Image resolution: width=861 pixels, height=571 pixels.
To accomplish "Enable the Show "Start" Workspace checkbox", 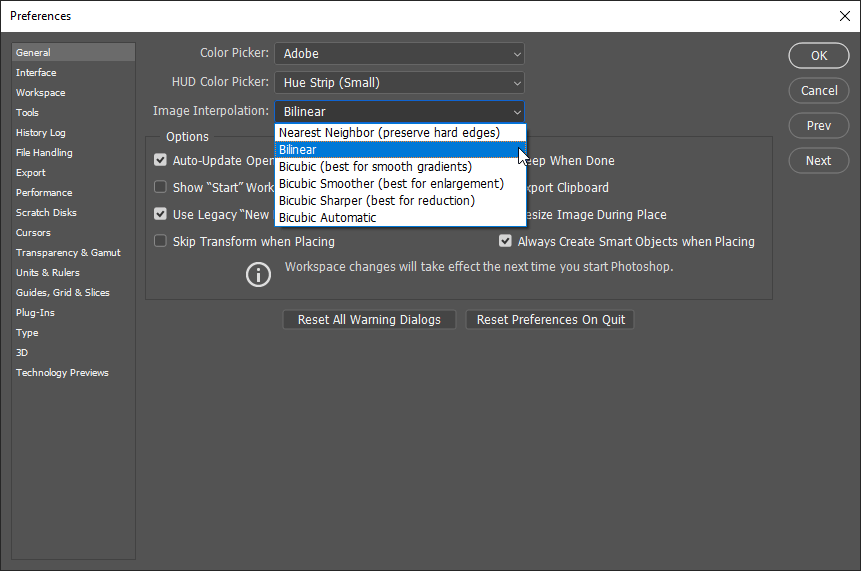I will point(160,187).
